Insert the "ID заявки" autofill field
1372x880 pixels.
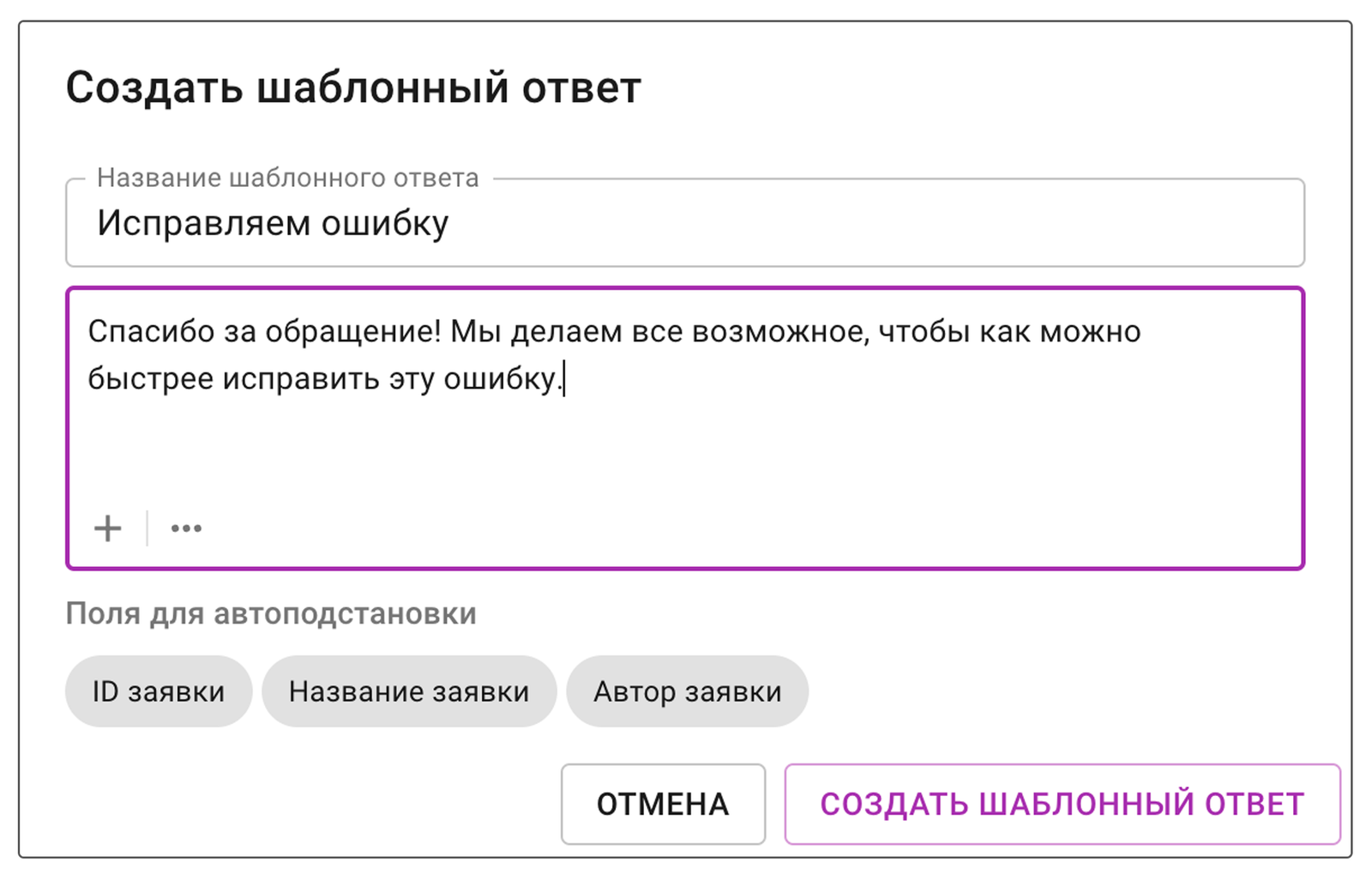159,691
